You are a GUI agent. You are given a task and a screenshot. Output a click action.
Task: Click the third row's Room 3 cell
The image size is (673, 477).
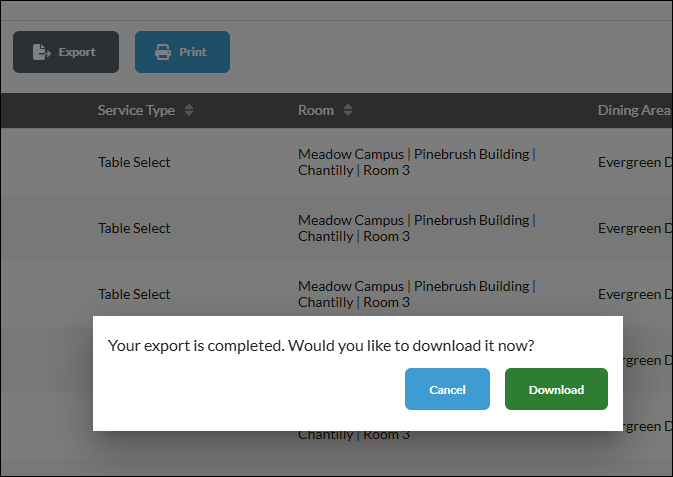click(417, 295)
